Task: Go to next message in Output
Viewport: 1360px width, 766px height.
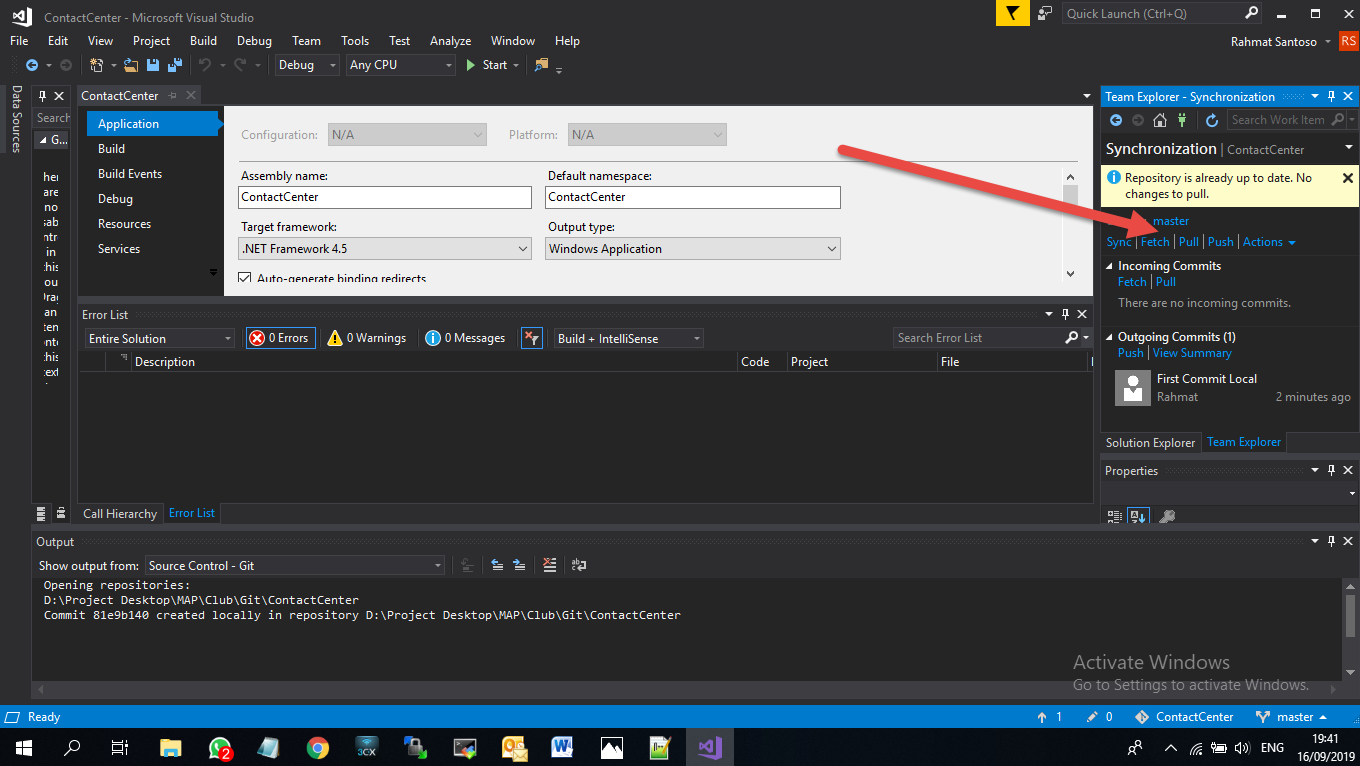Action: click(519, 565)
